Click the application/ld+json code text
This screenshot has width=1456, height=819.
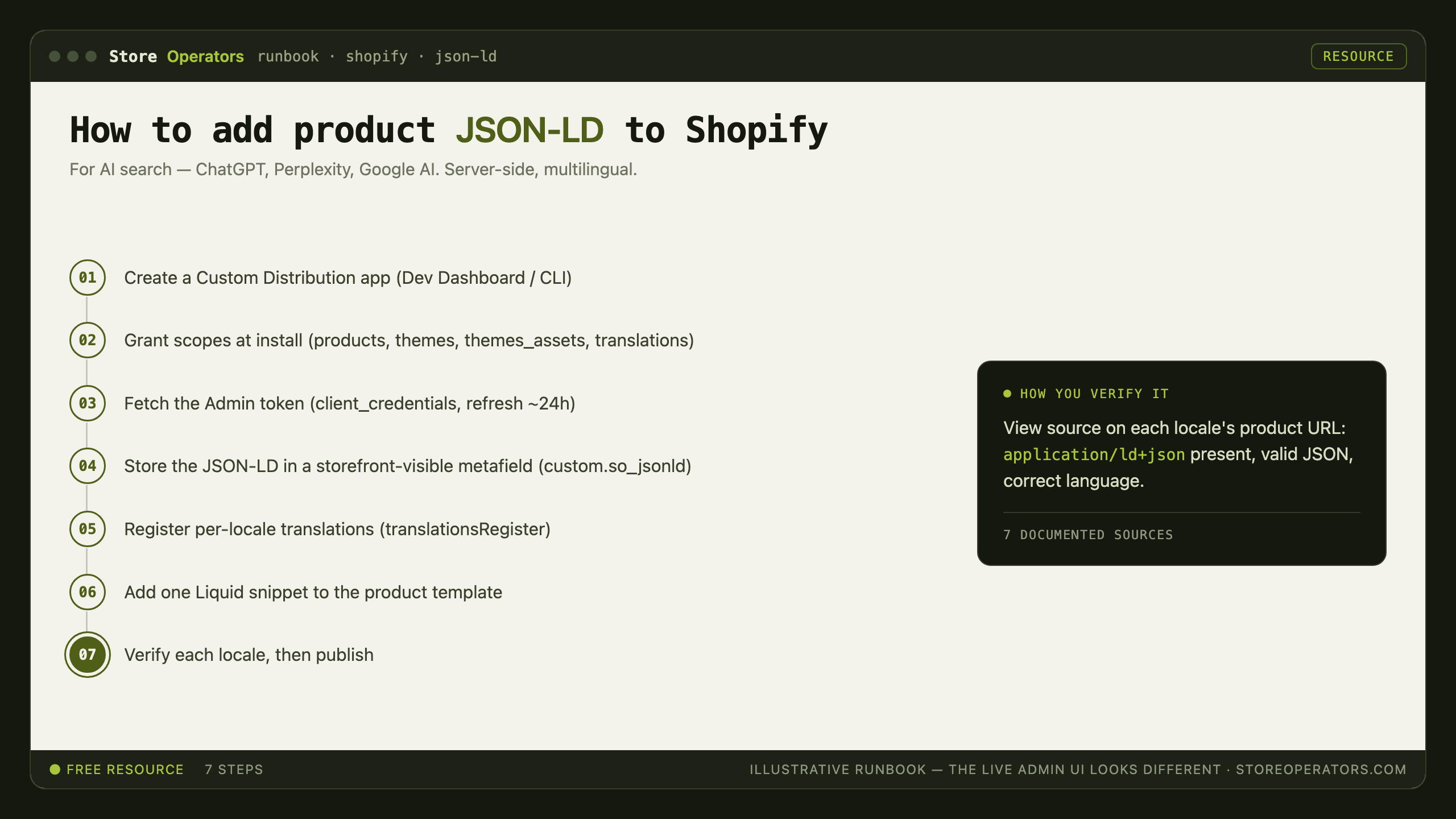[1094, 454]
